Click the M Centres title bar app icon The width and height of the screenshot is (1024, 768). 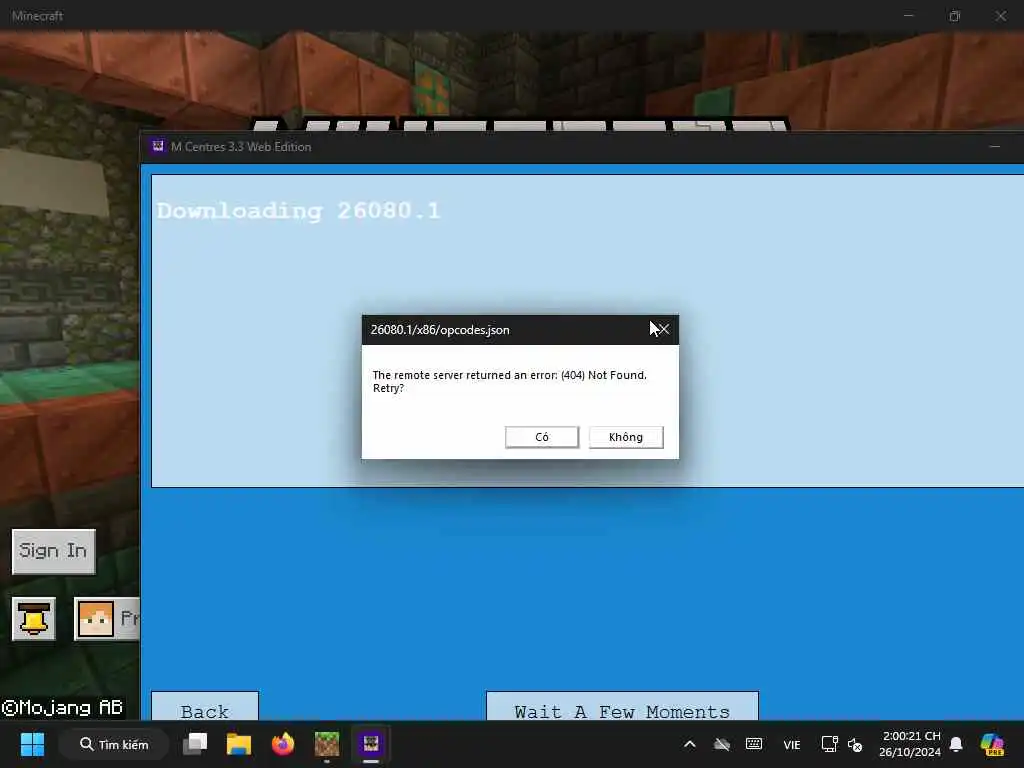click(157, 146)
